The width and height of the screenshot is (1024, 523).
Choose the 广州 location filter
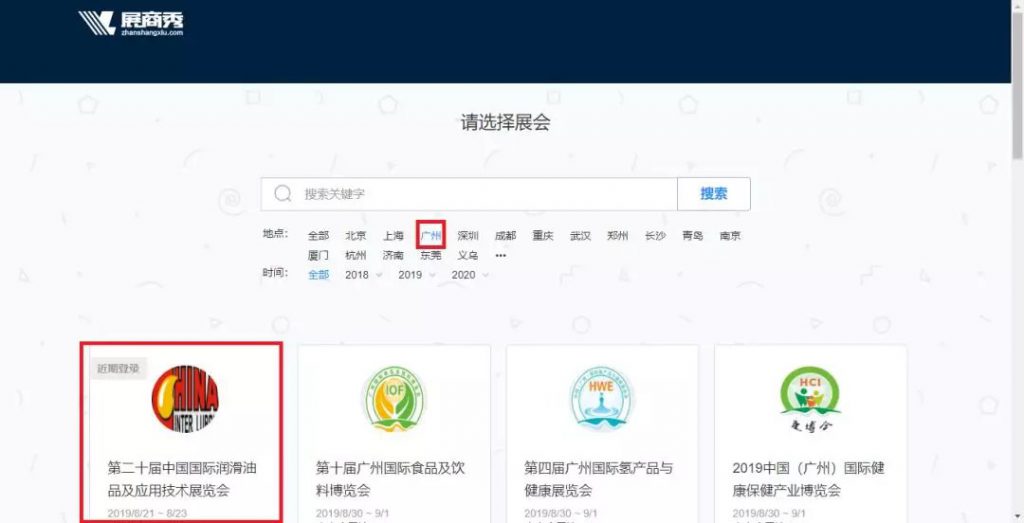pos(431,236)
